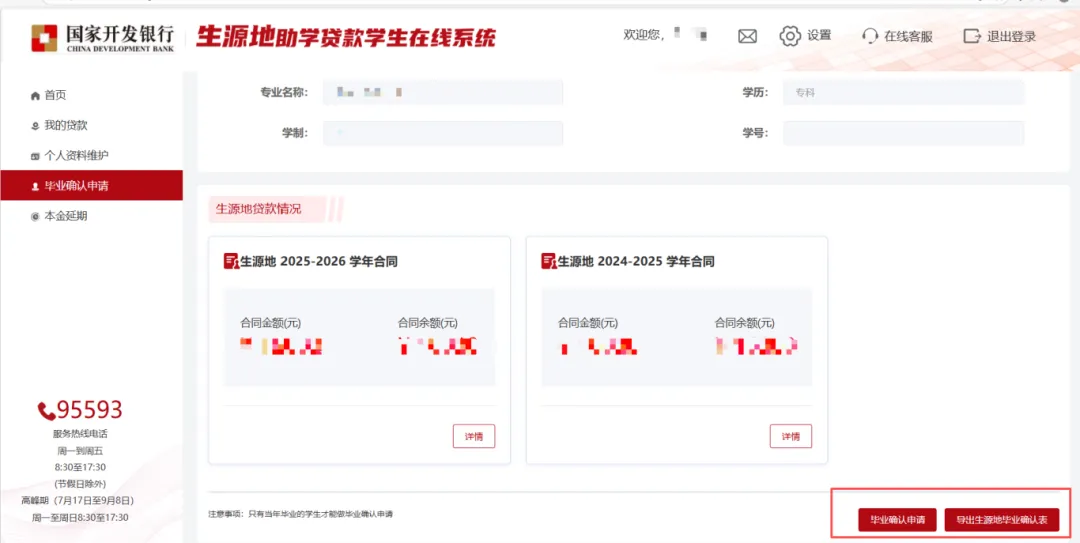Screen dimensions: 1080x543
Task: Click the 专业名称 input field
Action: [442, 93]
